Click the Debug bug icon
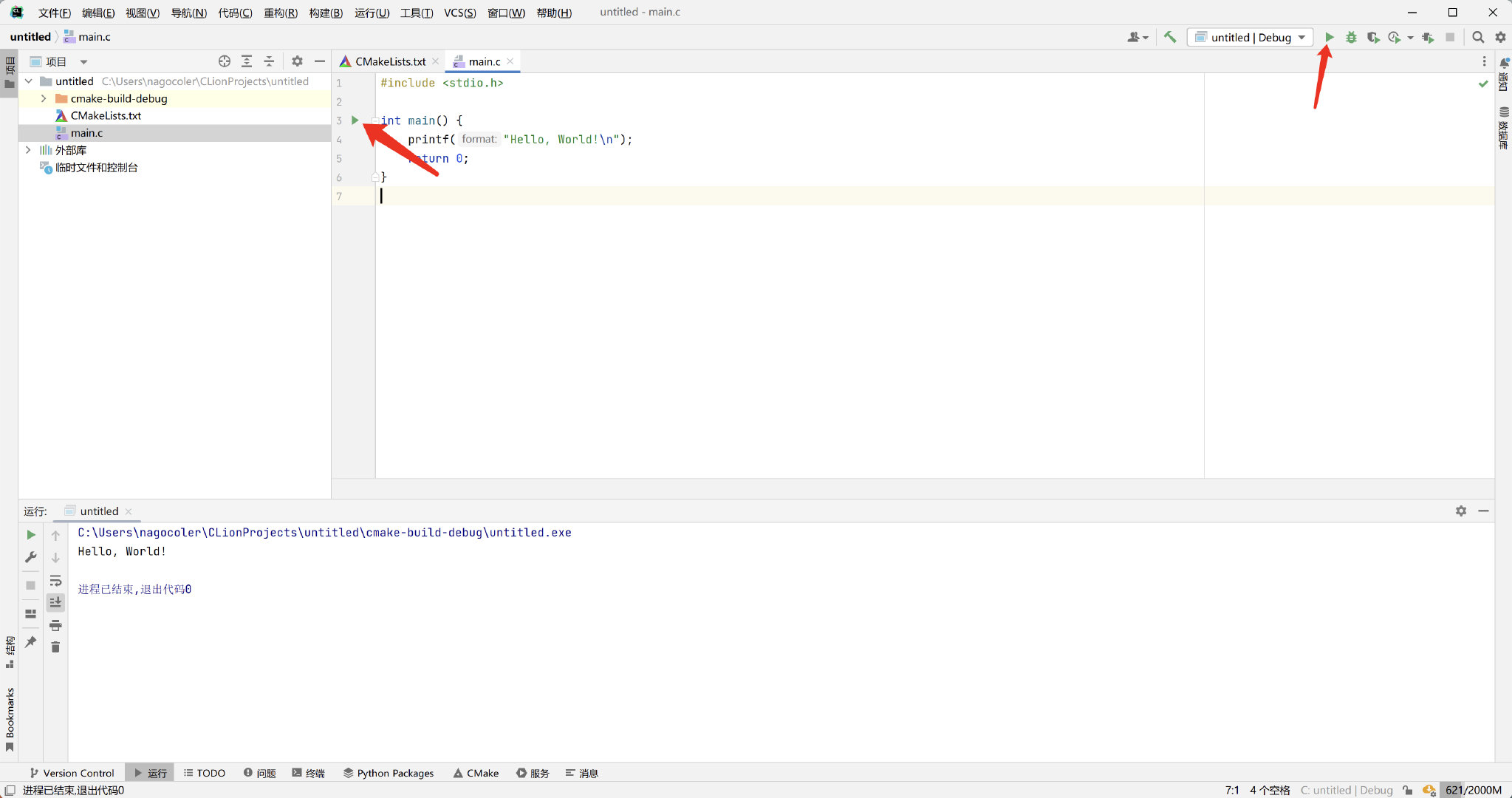The width and height of the screenshot is (1512, 798). pos(1351,37)
